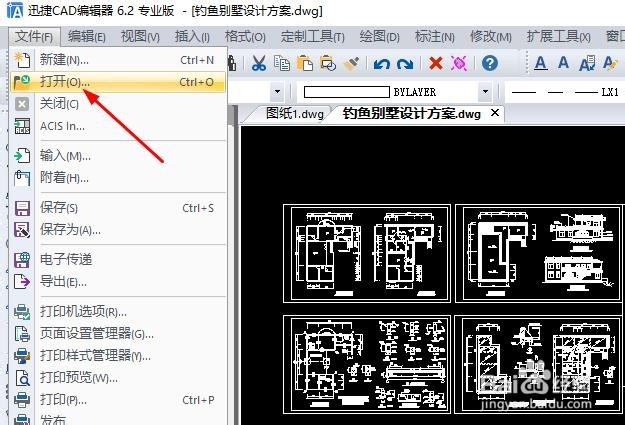Open the 视图(V) menu
This screenshot has width=625, height=425.
[140, 37]
